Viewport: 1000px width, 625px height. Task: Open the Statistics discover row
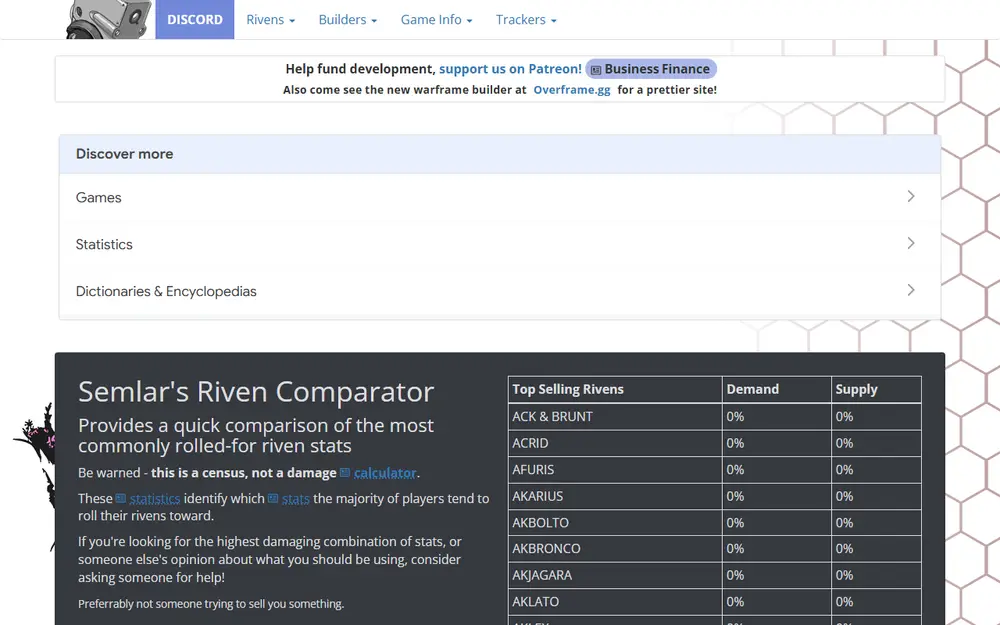[x=499, y=244]
